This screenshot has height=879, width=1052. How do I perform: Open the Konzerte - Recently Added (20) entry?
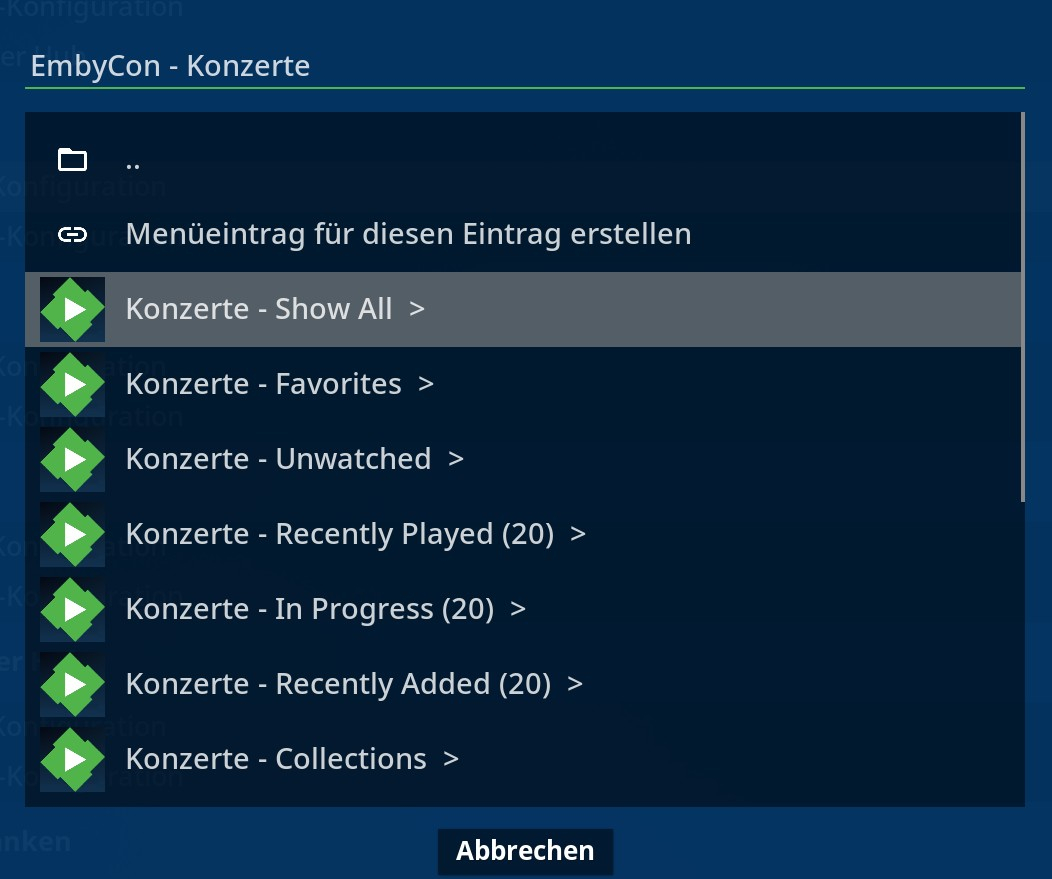point(523,684)
